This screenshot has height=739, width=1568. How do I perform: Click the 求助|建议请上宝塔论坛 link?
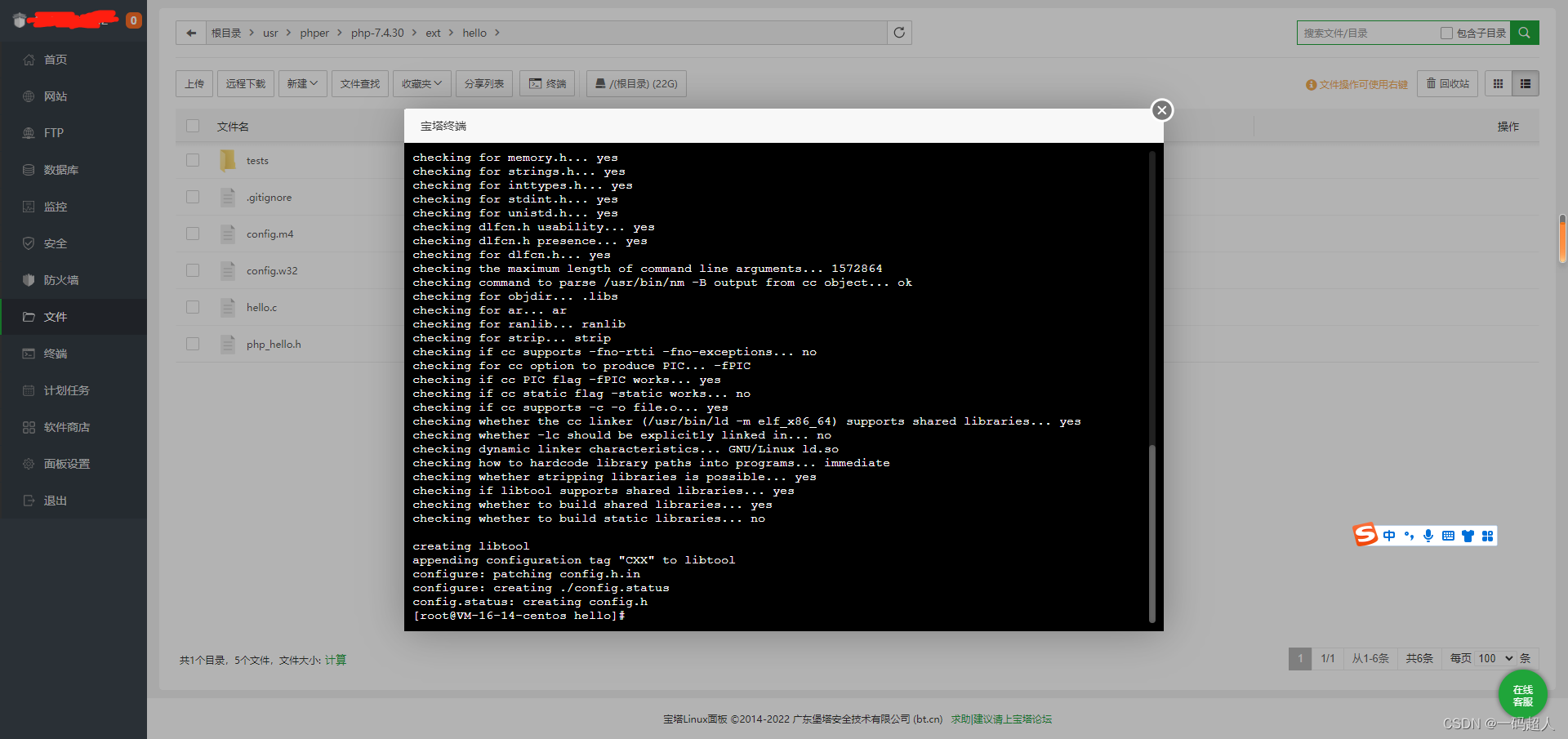point(1001,719)
